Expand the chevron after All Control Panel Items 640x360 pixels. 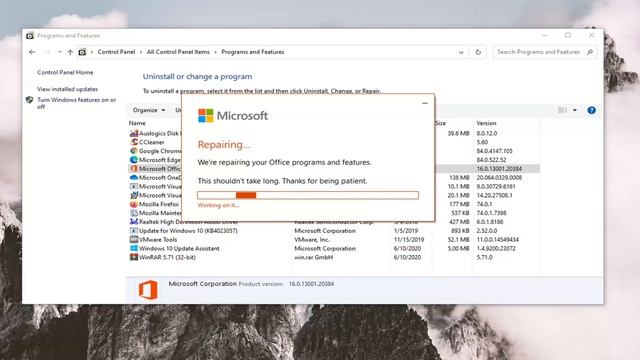point(216,52)
